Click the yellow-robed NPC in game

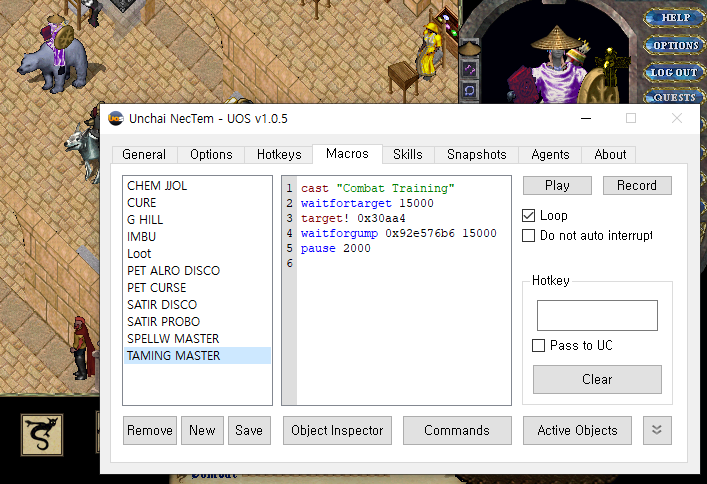pyautogui.click(x=429, y=49)
